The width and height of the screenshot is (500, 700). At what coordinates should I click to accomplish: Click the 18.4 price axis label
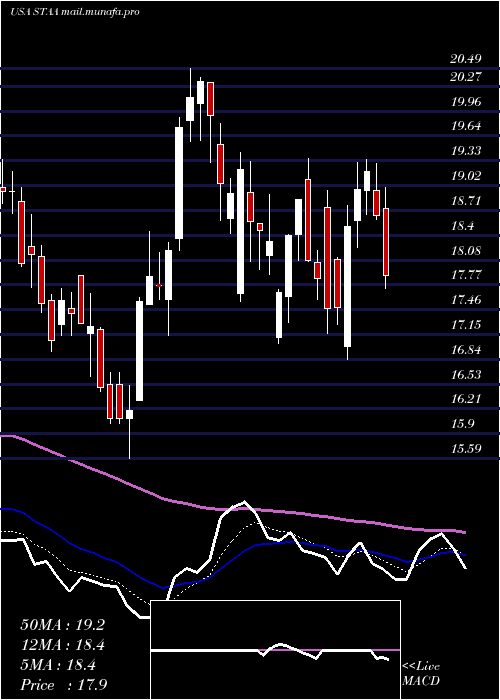[462, 226]
